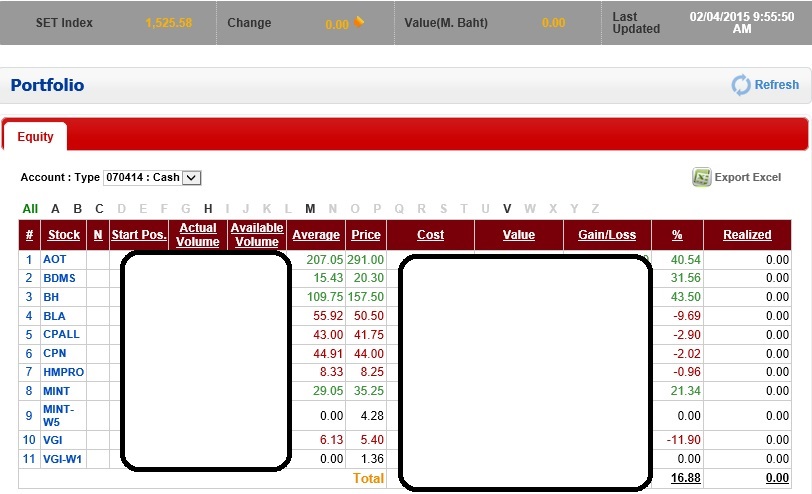
Task: Click VGI percent value -11.90
Action: pos(684,440)
